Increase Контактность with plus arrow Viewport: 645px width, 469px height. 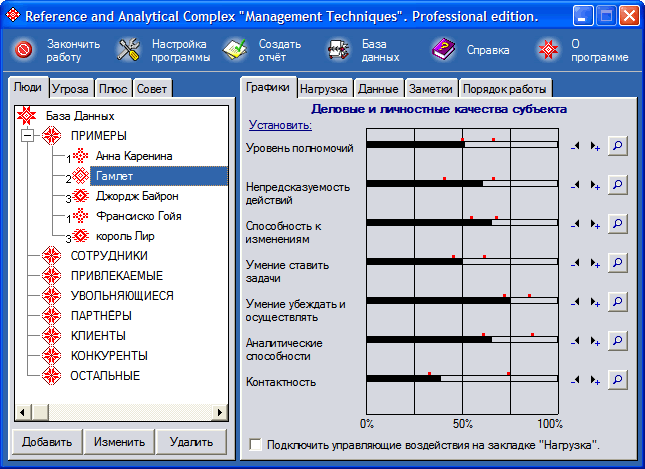tap(595, 381)
